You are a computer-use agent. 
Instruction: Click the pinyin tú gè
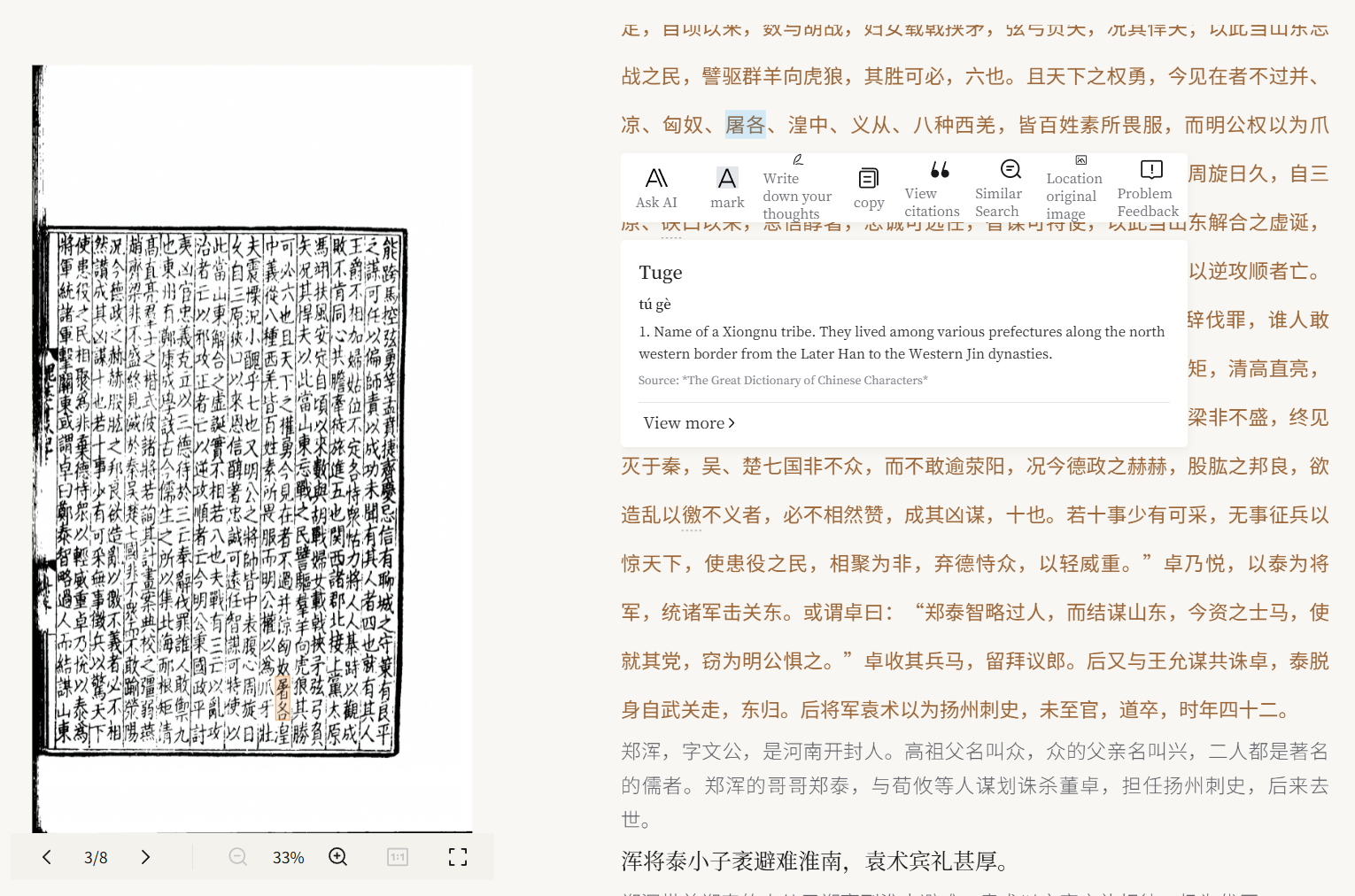tap(655, 304)
